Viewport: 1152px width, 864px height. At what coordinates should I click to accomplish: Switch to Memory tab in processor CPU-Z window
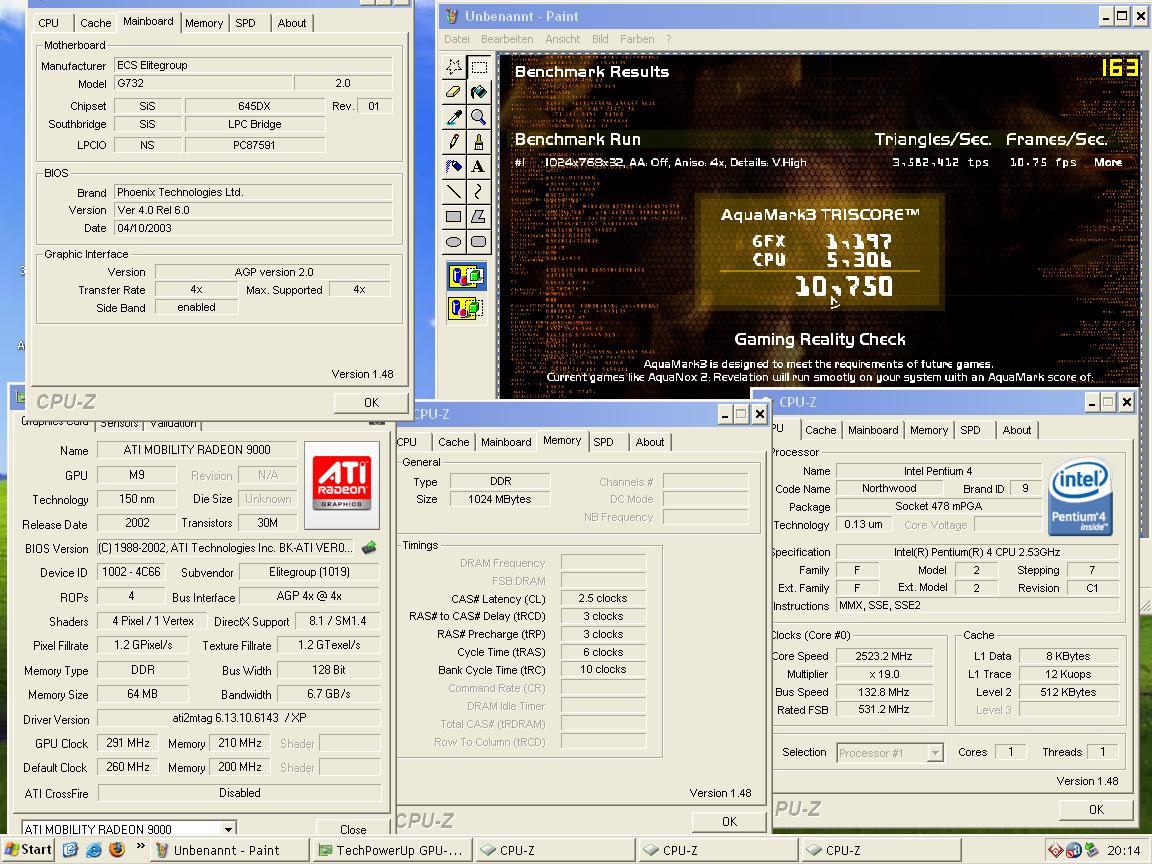coord(929,430)
